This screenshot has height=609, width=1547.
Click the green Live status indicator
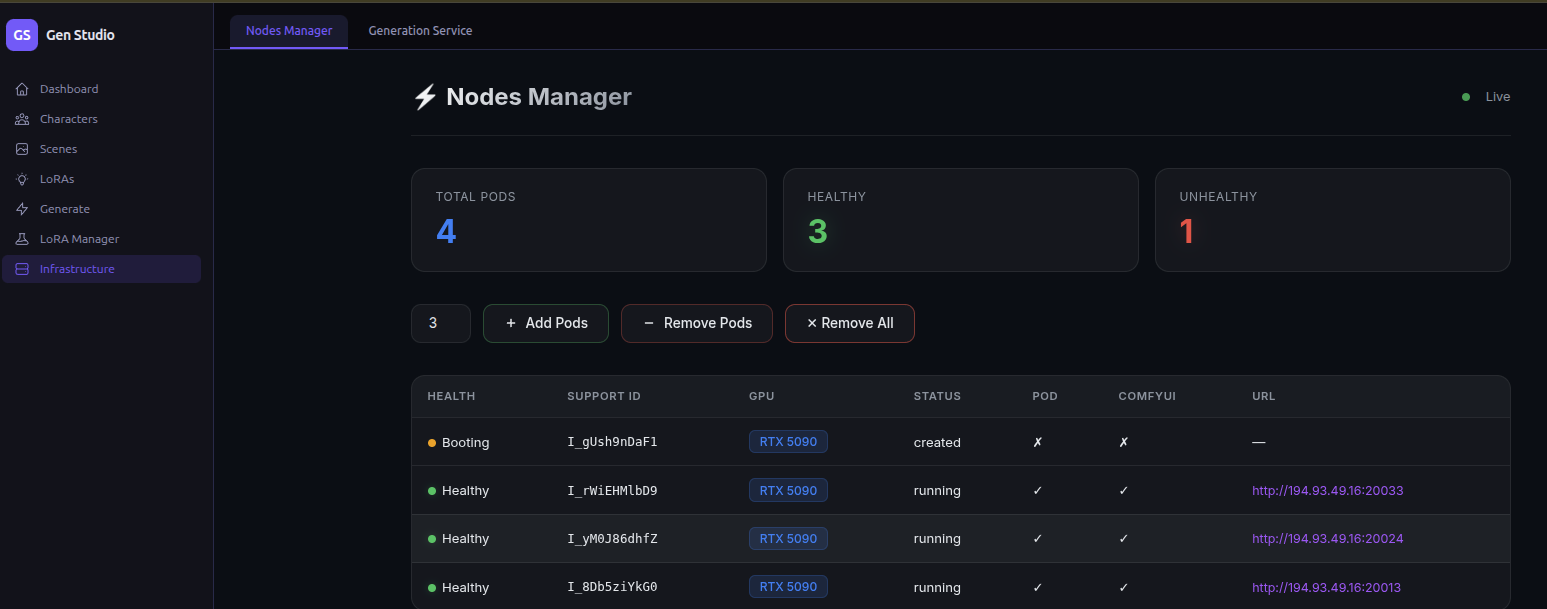pyautogui.click(x=1466, y=97)
